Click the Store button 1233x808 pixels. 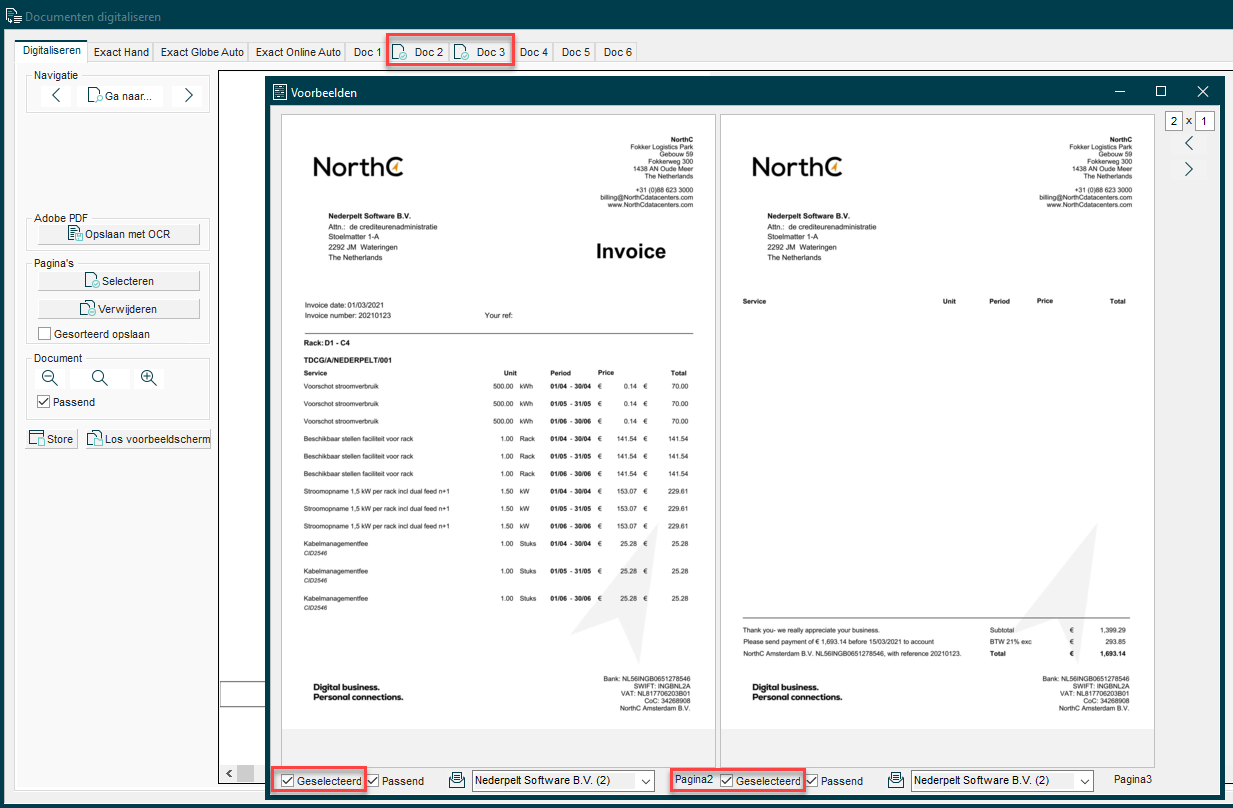pos(51,439)
